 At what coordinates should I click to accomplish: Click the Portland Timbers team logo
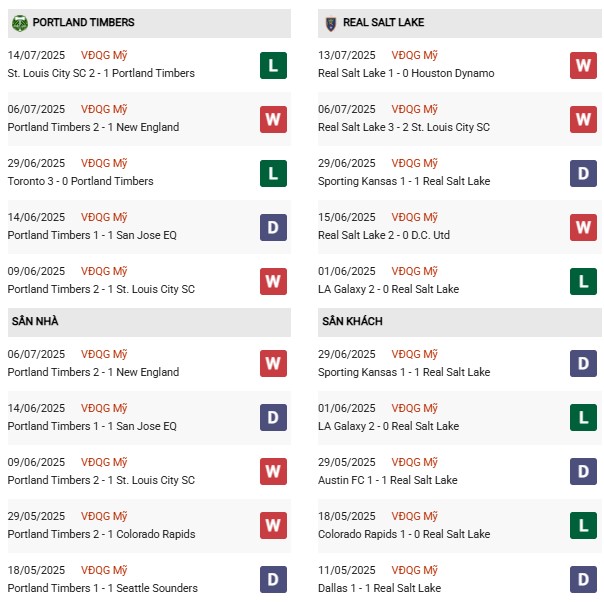(x=20, y=23)
